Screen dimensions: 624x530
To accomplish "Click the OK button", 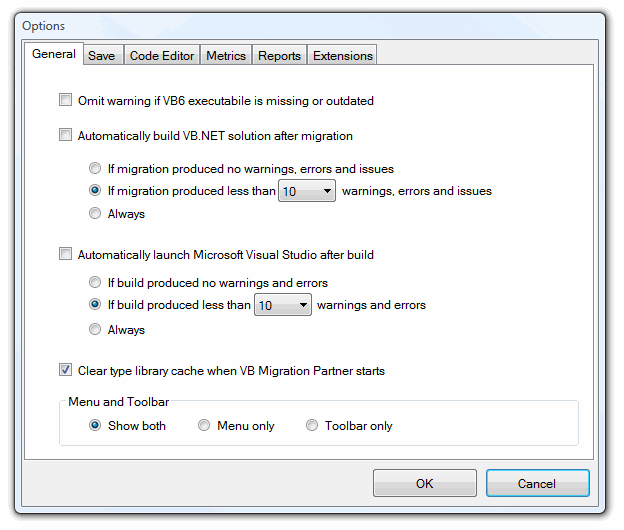I will 425,483.
